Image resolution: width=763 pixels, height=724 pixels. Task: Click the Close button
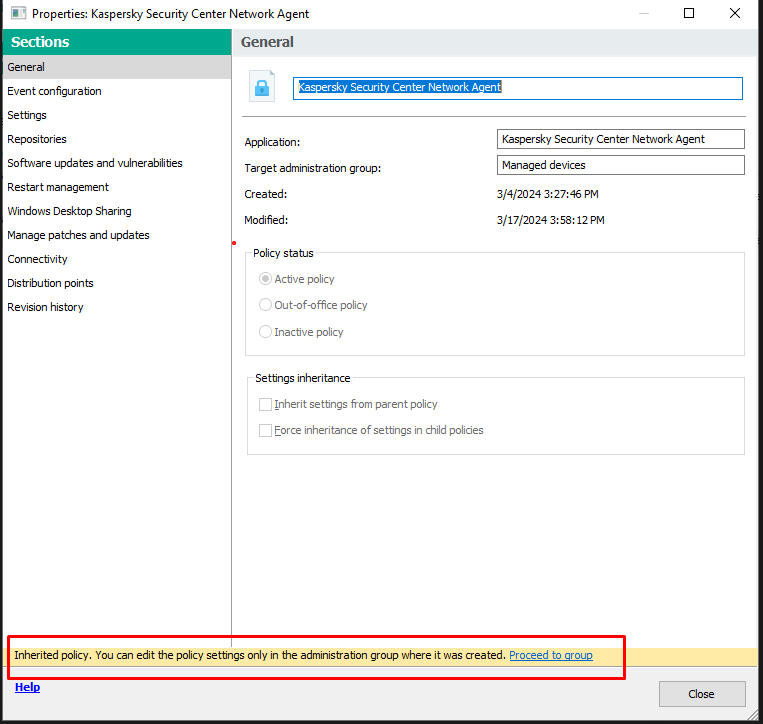tap(702, 694)
